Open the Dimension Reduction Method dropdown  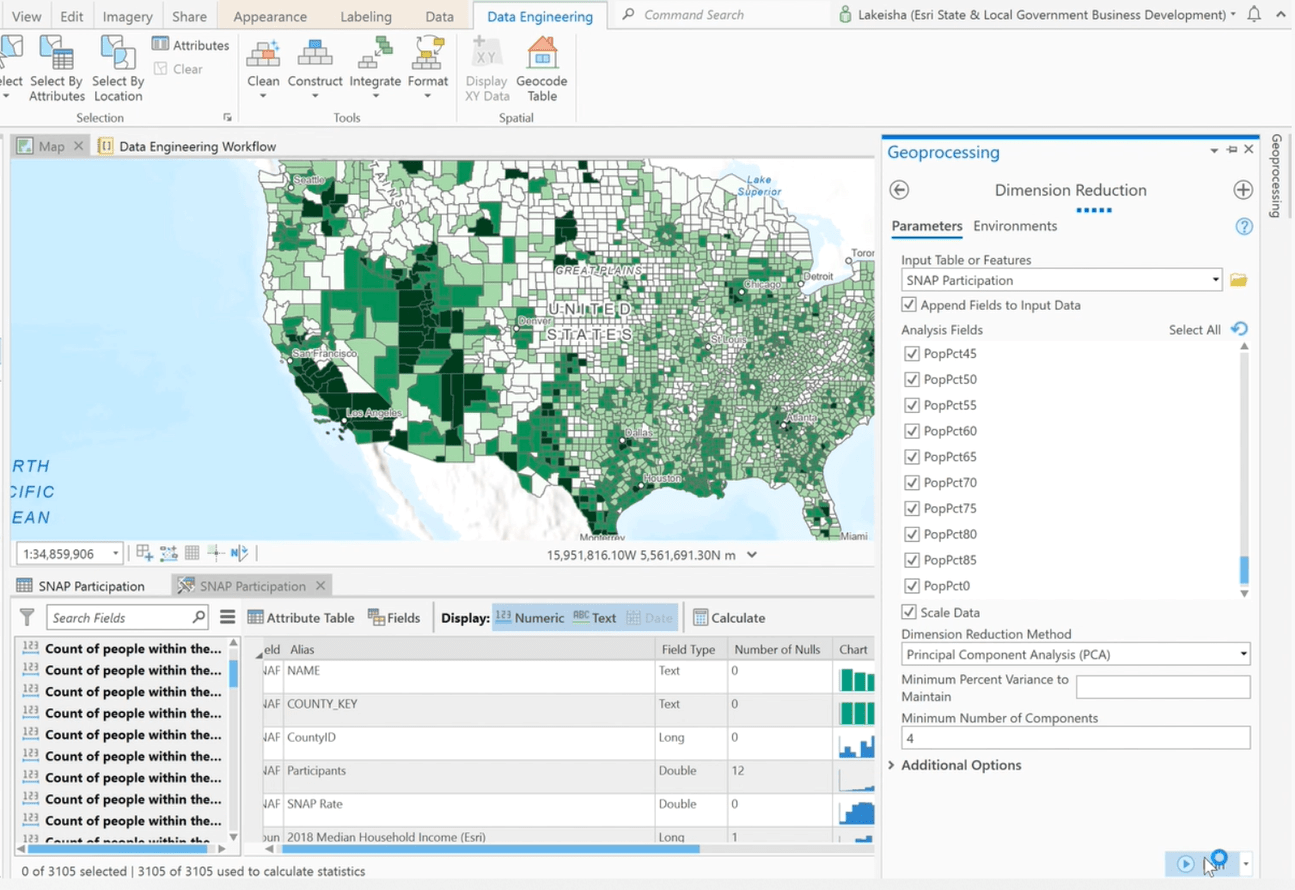1242,654
